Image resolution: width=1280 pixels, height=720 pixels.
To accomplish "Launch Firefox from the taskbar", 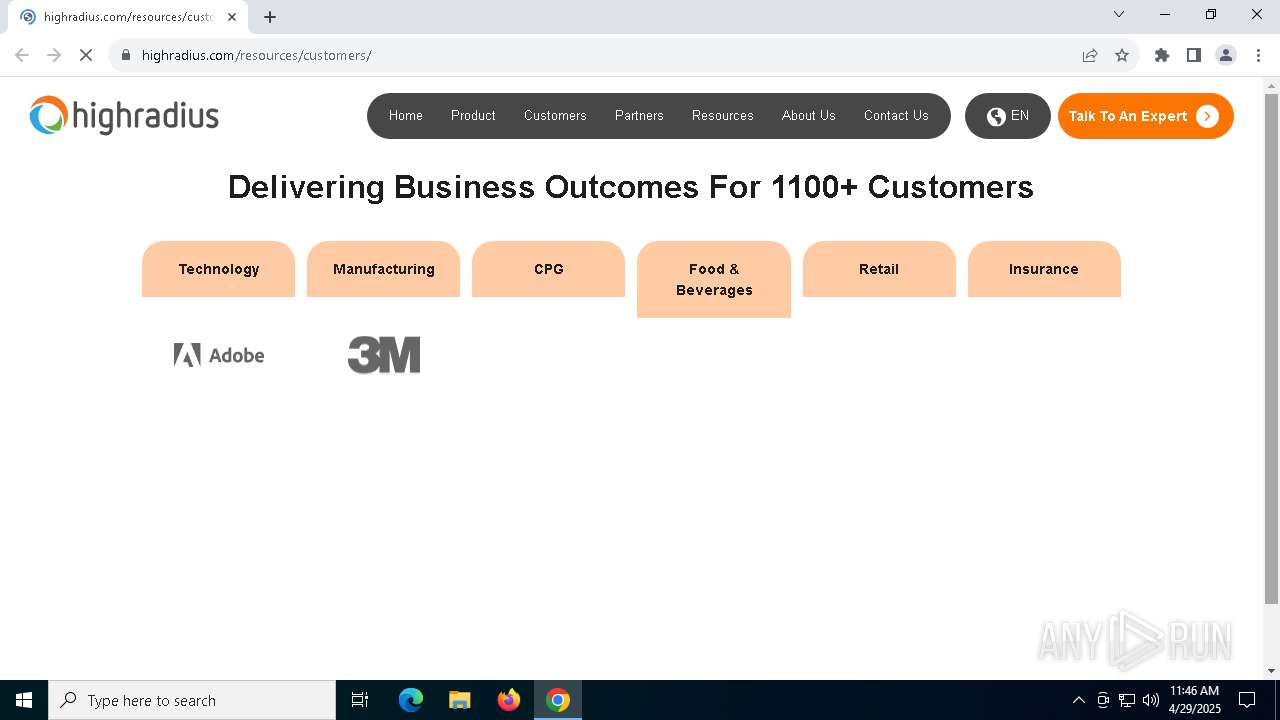I will pos(509,700).
